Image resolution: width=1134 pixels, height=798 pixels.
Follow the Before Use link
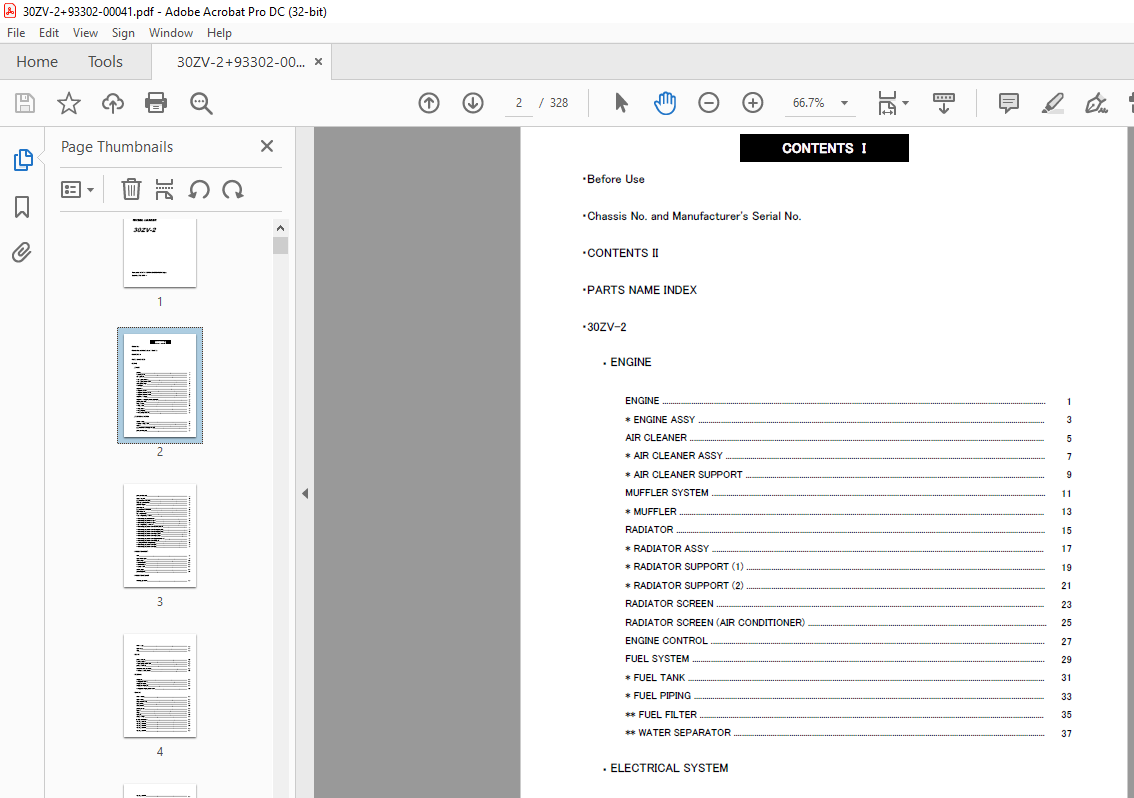(615, 179)
